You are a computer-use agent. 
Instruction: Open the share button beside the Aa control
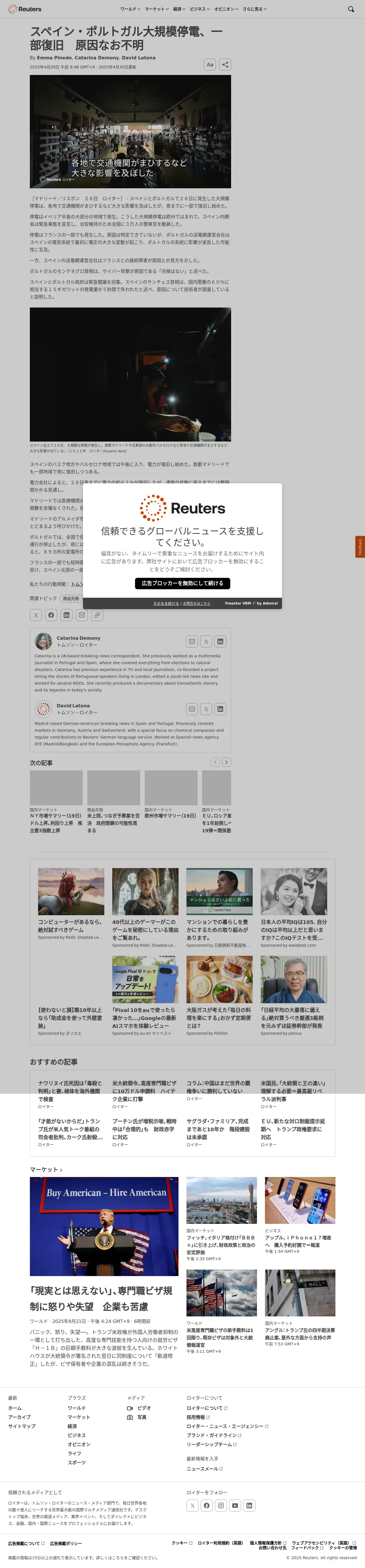click(x=225, y=64)
